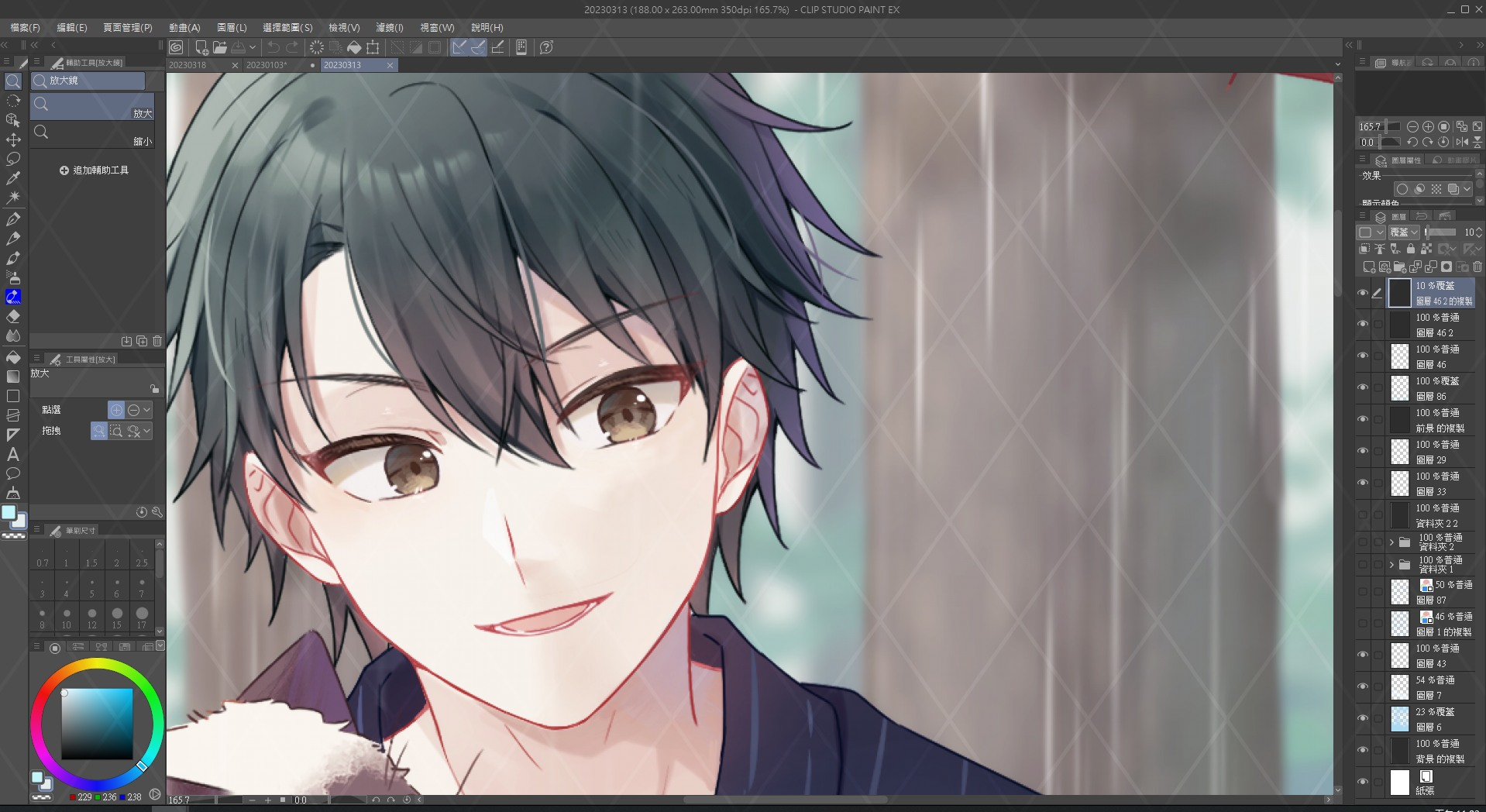The height and width of the screenshot is (812, 1486).
Task: Open the layer palette color dropdown
Action: click(x=1371, y=232)
